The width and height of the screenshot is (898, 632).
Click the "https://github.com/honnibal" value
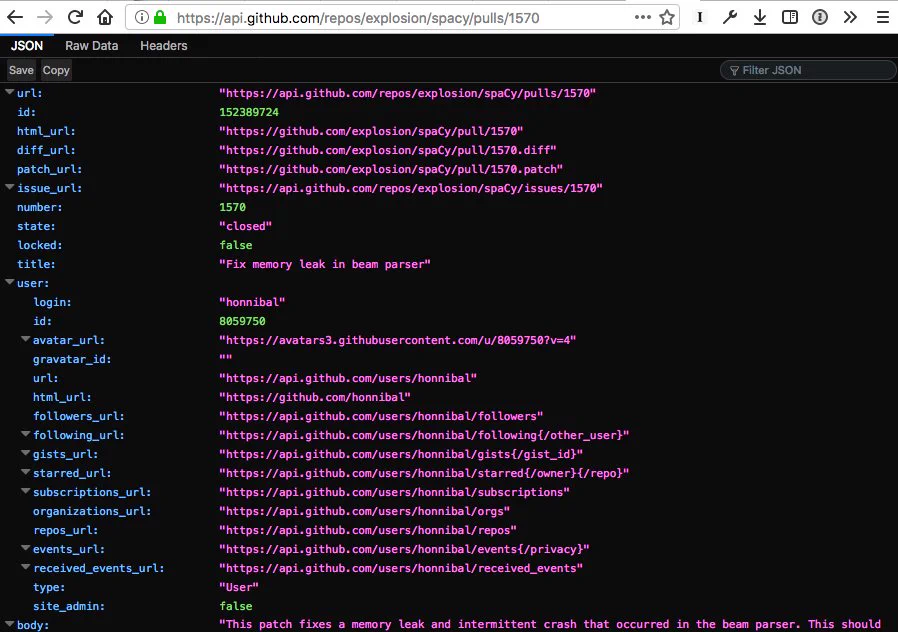click(315, 397)
